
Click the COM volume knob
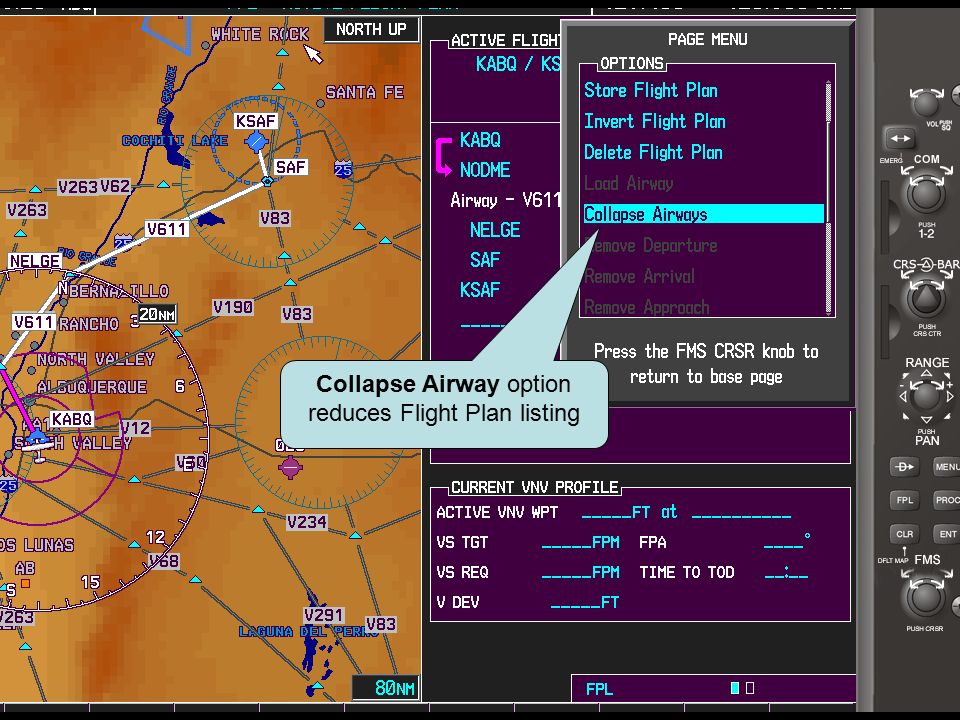925,103
